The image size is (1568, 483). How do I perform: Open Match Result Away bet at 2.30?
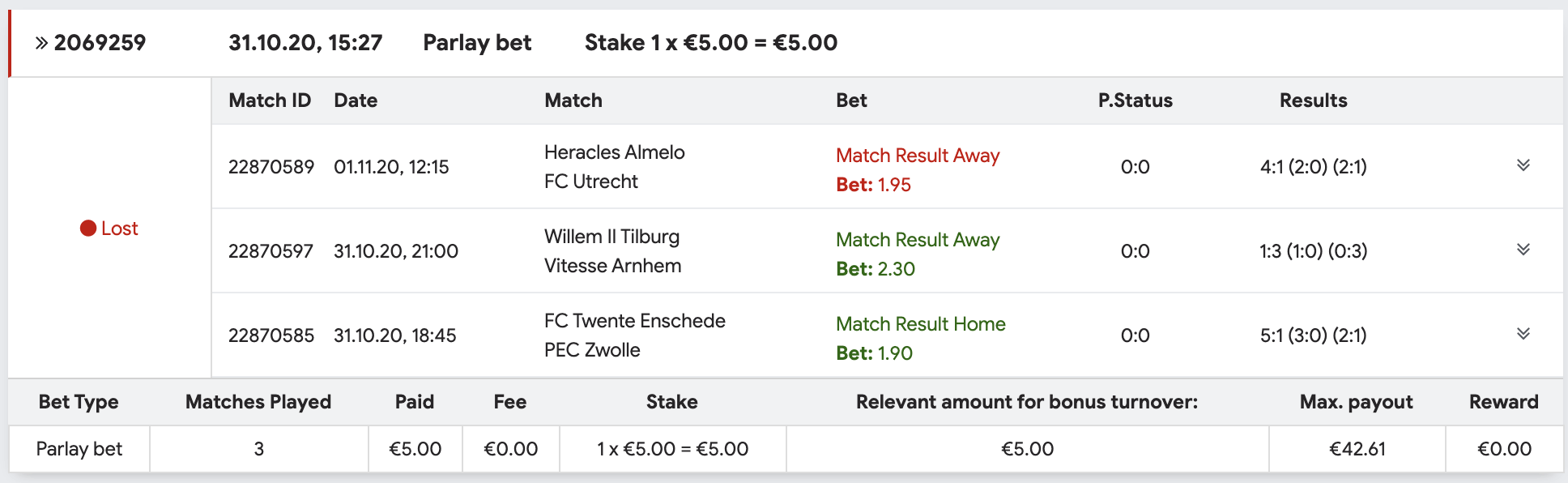[918, 254]
